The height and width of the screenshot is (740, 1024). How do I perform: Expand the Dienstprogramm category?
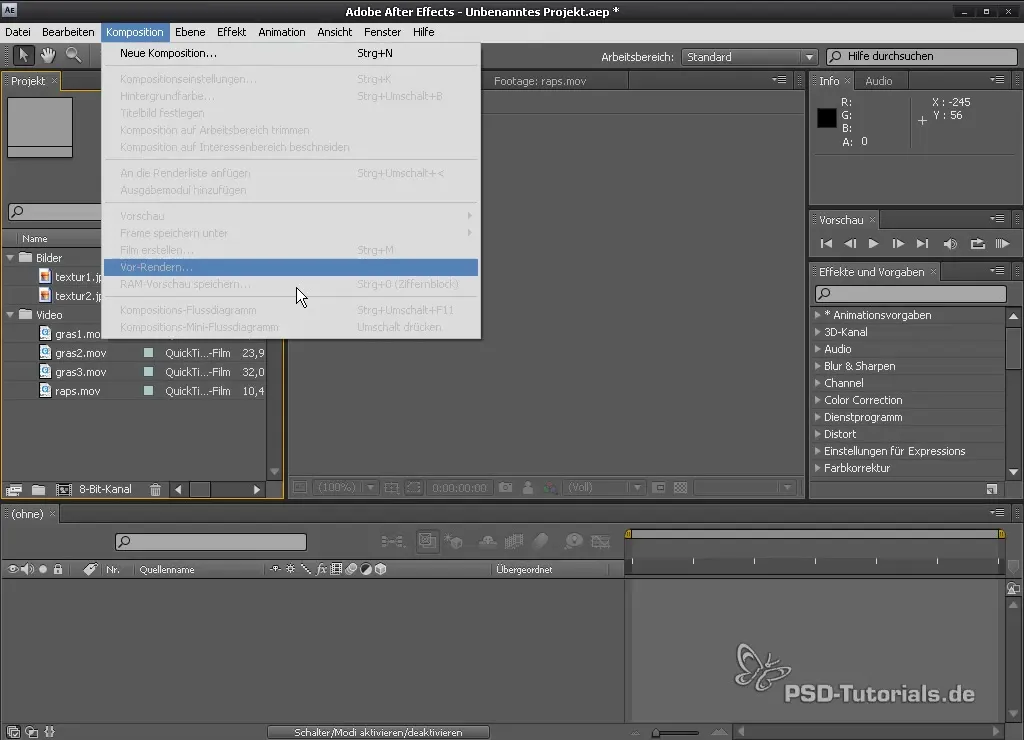pos(818,417)
